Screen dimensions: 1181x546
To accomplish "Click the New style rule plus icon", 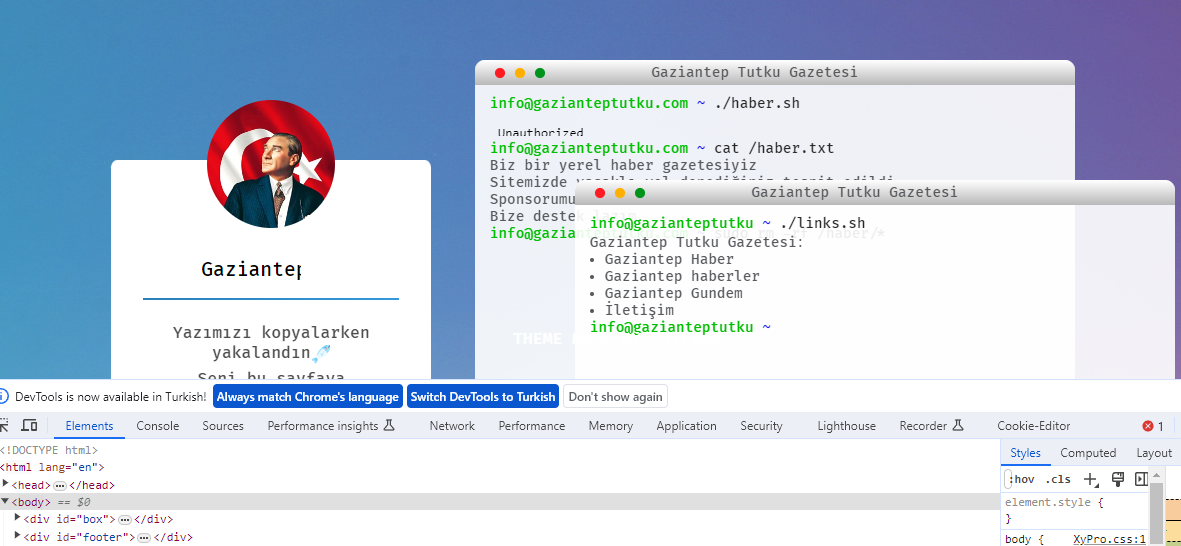I will pyautogui.click(x=1090, y=479).
